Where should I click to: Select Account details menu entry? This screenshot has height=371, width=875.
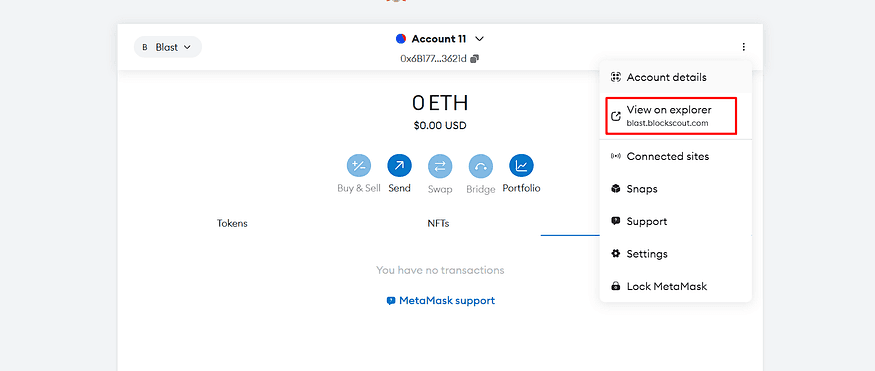676,77
